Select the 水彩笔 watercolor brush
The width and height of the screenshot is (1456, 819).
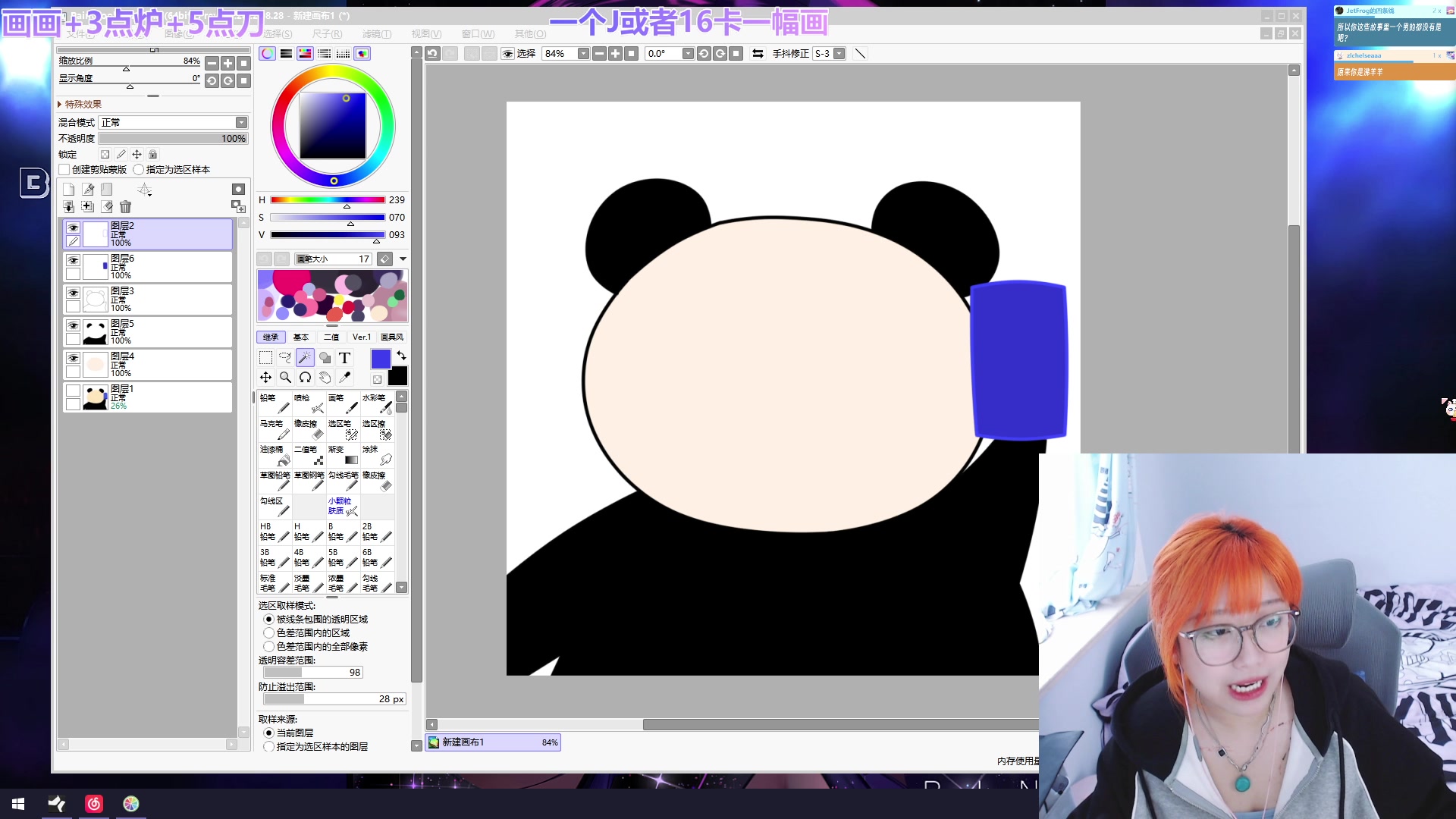coord(377,403)
